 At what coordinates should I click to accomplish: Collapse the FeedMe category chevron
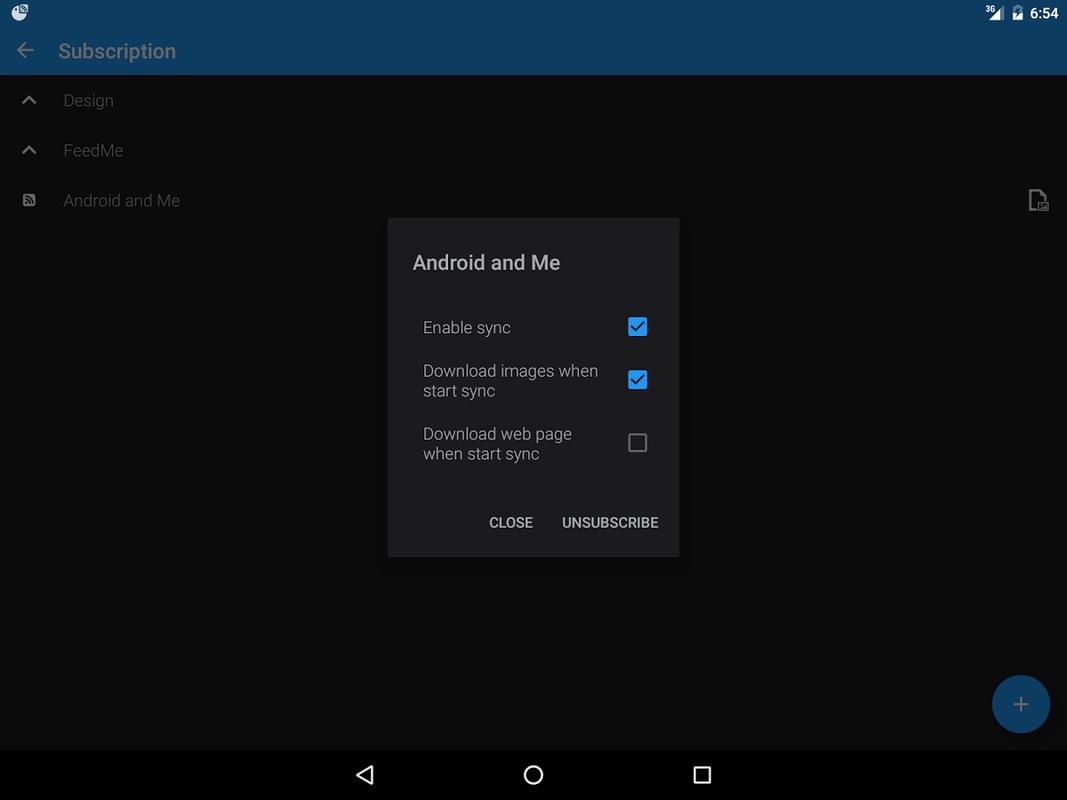tap(29, 150)
